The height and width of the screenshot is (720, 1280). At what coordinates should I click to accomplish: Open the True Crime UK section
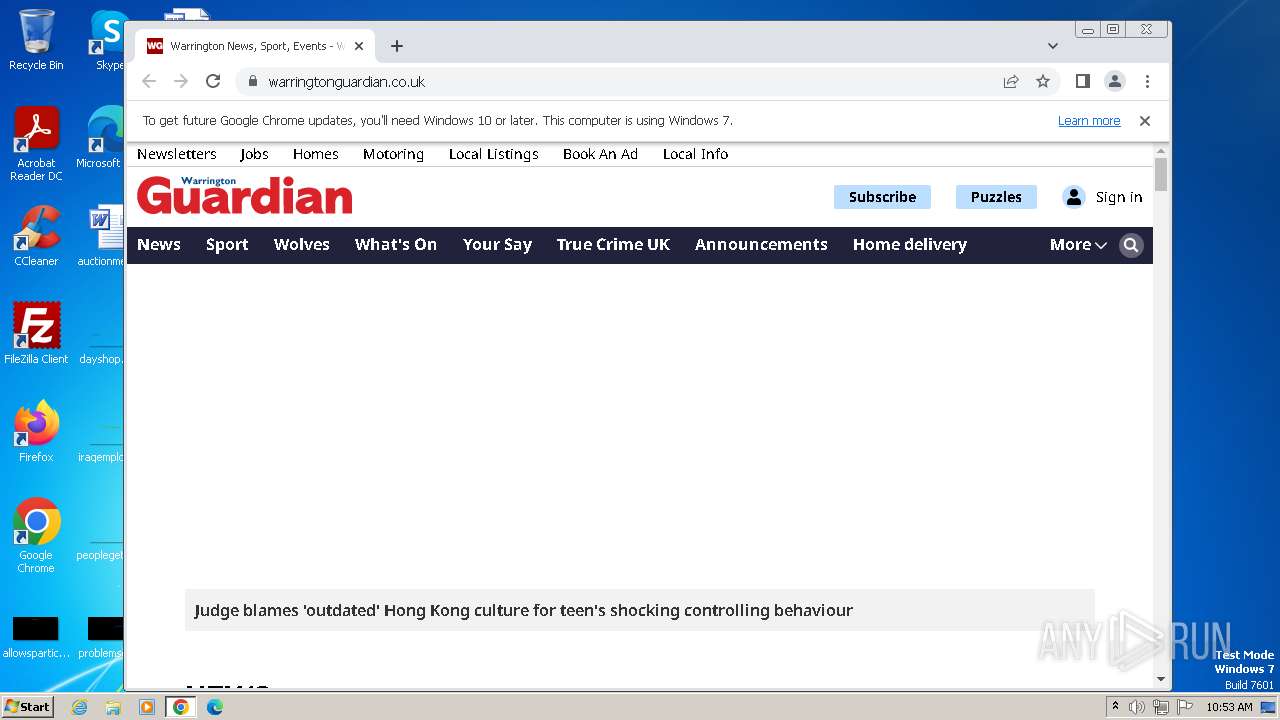(x=613, y=245)
